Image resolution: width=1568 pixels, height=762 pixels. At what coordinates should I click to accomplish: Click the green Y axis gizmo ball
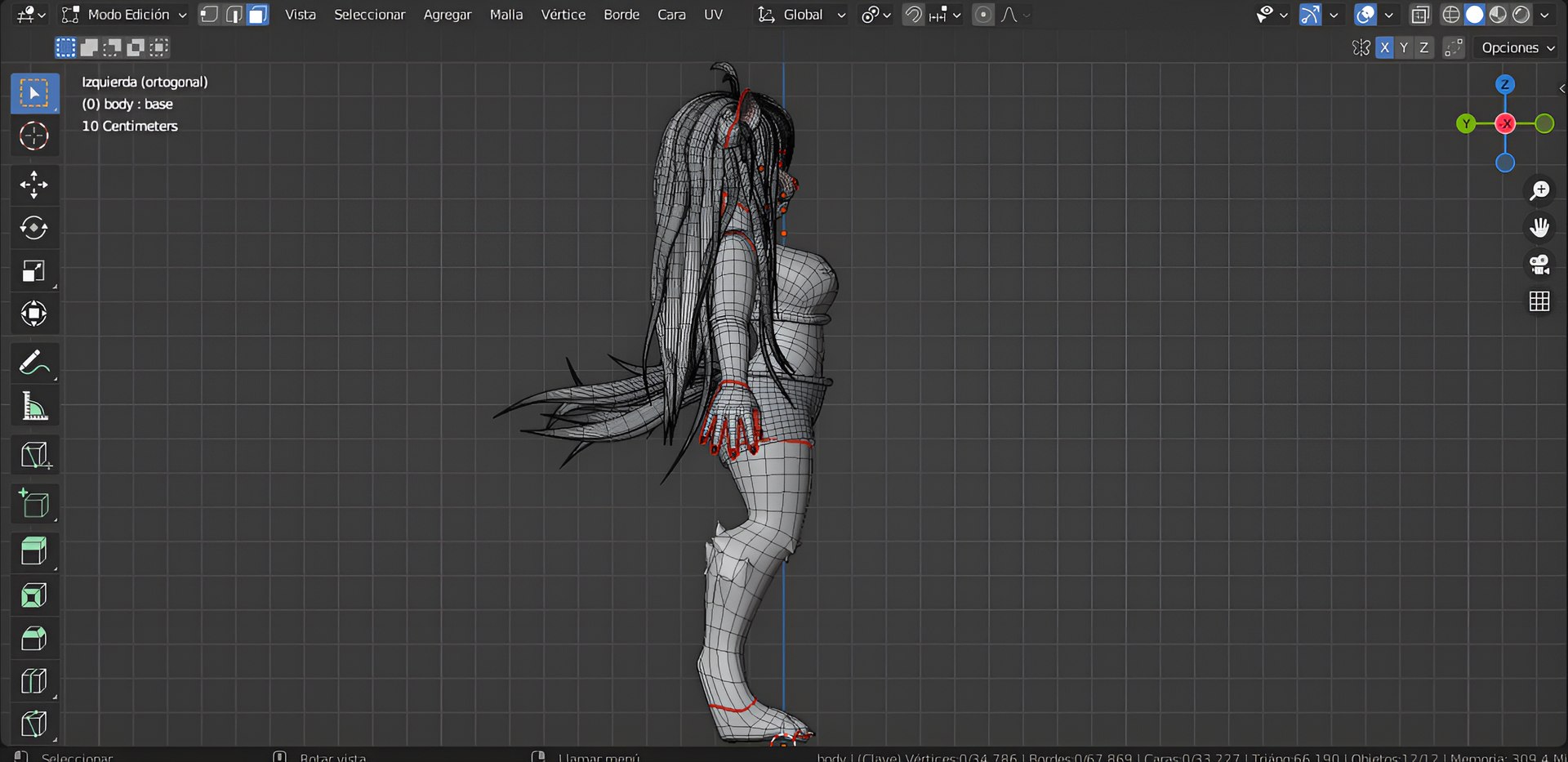pos(1466,123)
